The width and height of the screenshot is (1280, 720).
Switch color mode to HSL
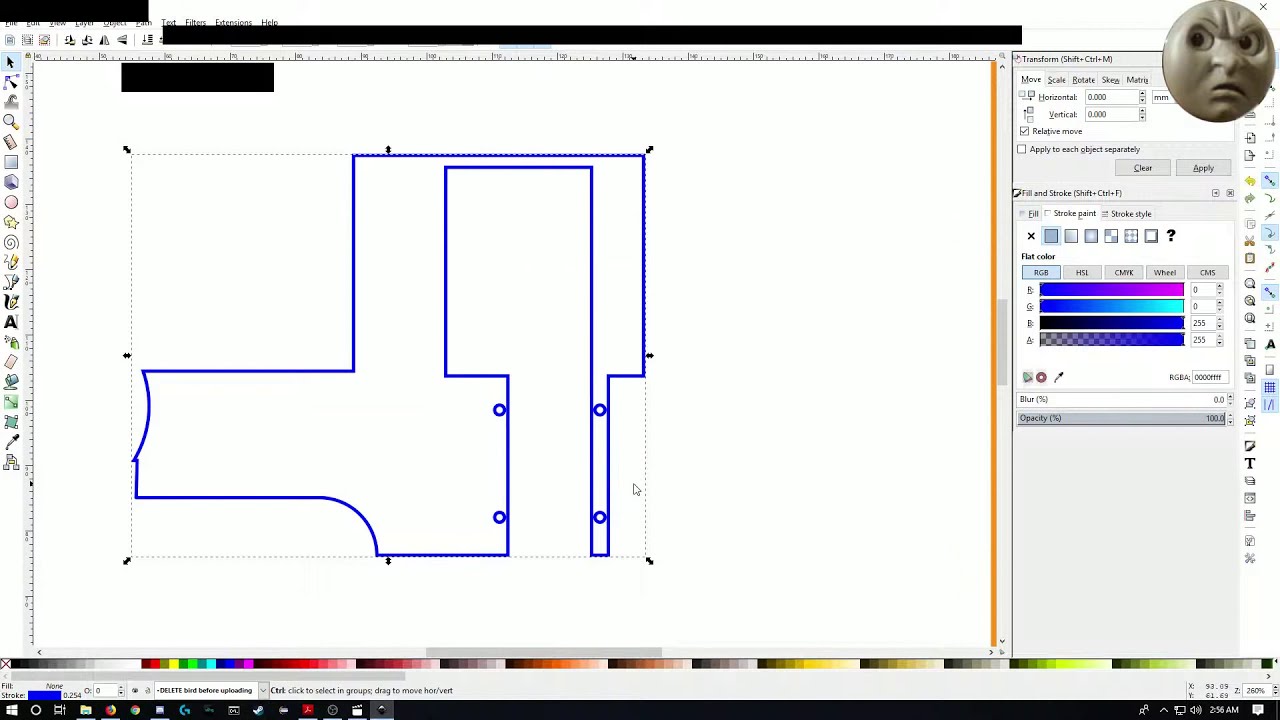coord(1082,272)
